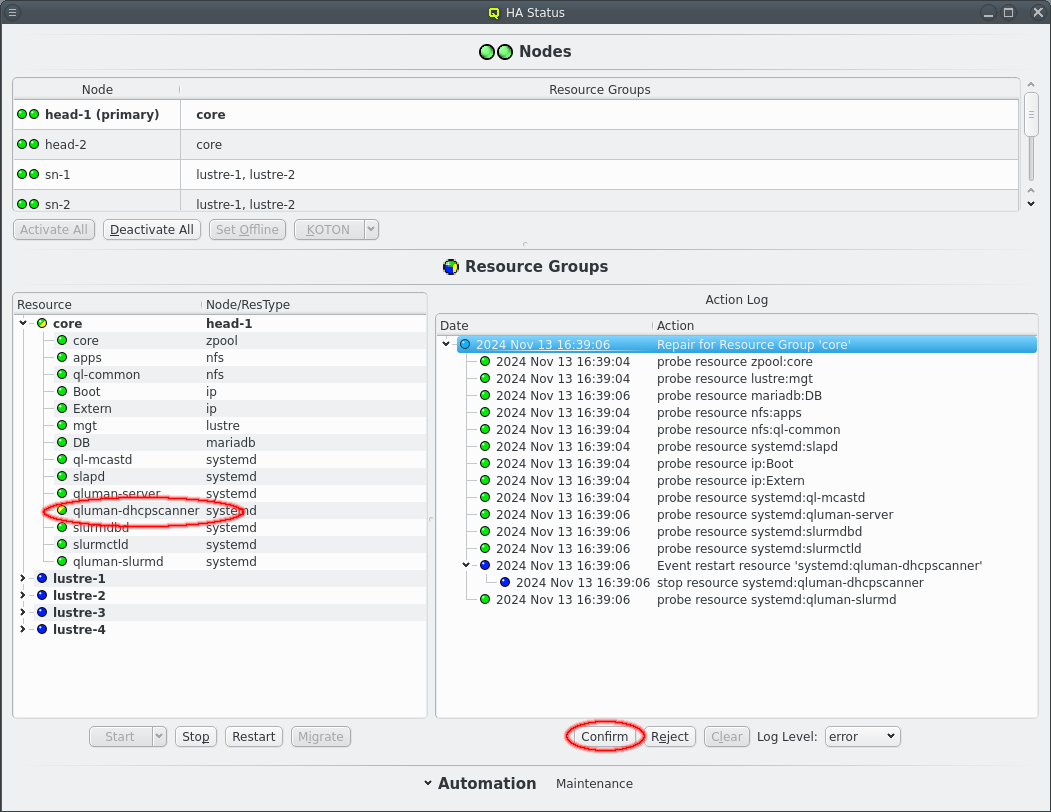
Task: Select the slurmctld resource row
Action: 100,545
